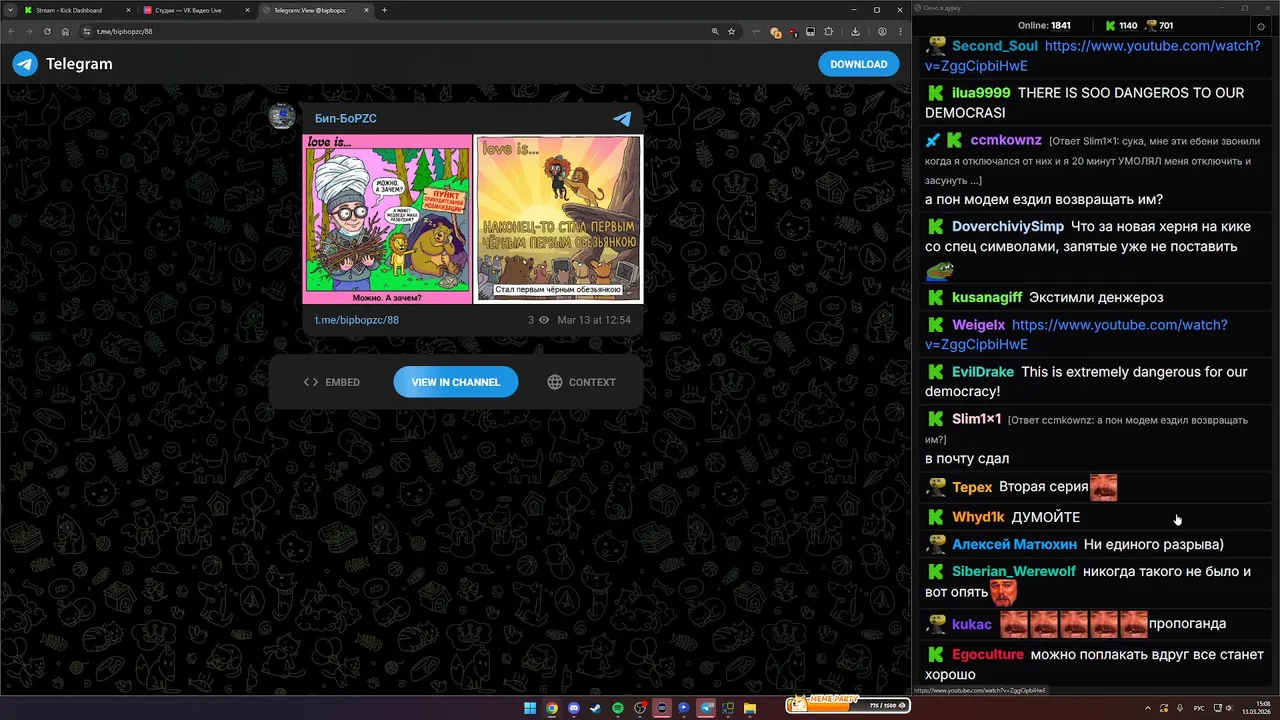The height and width of the screenshot is (720, 1280).
Task: Open Steam from the taskbar
Action: pos(596,708)
